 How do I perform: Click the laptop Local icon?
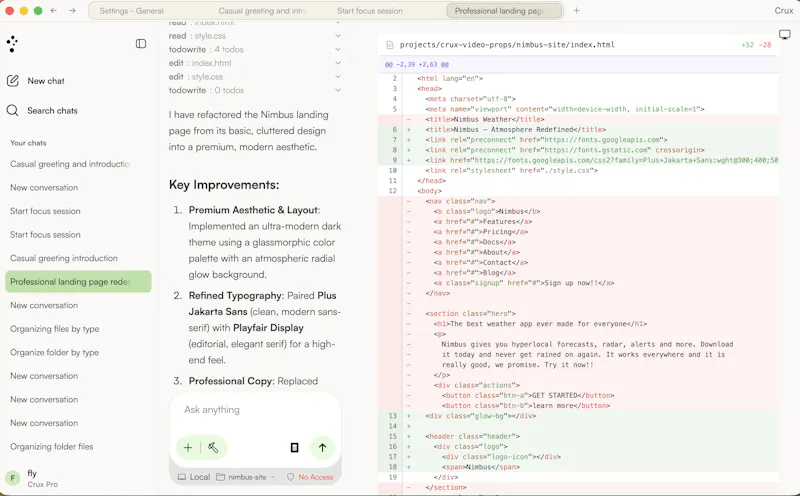coord(182,477)
